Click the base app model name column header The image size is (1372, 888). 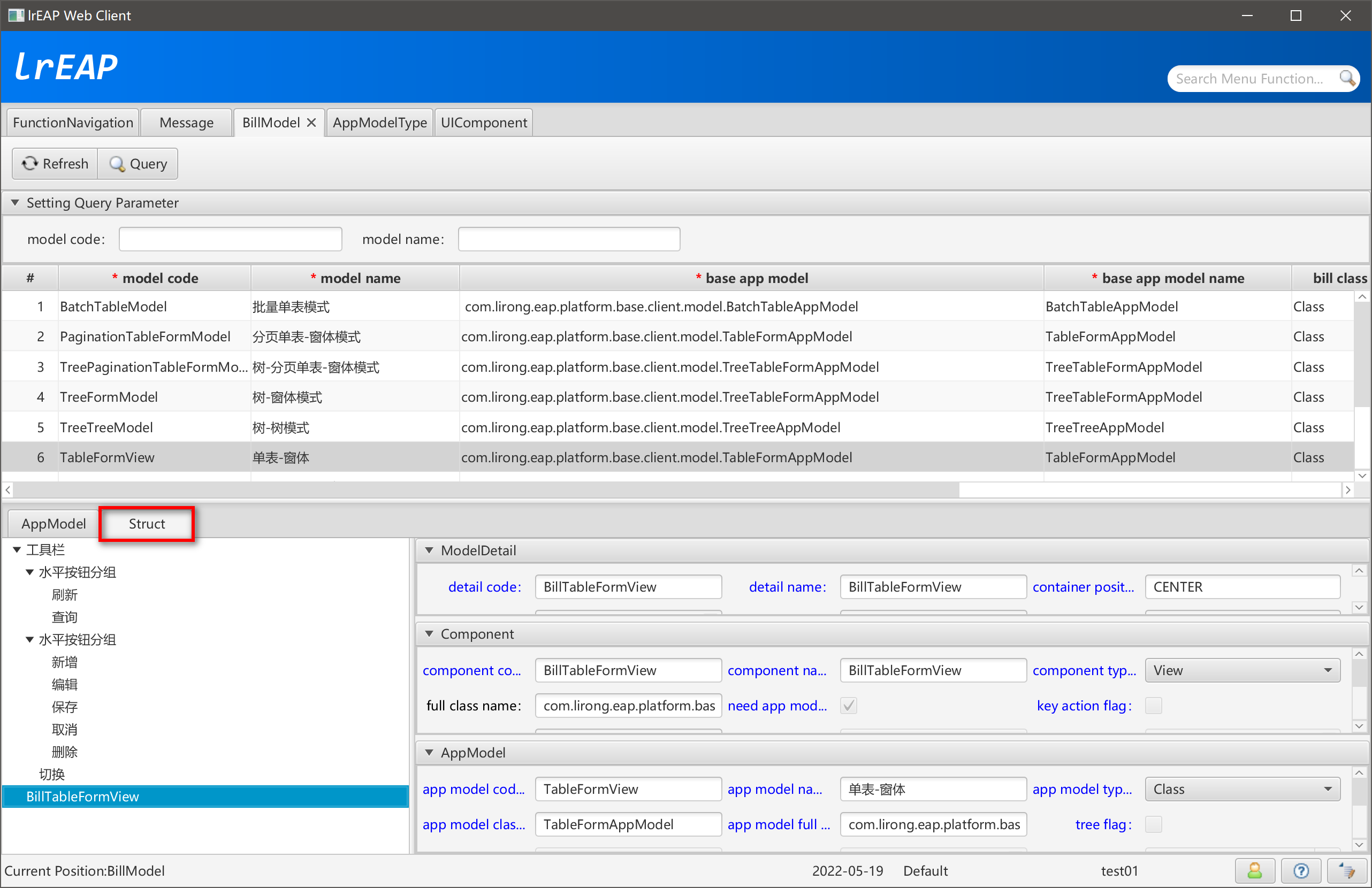pyautogui.click(x=1168, y=278)
